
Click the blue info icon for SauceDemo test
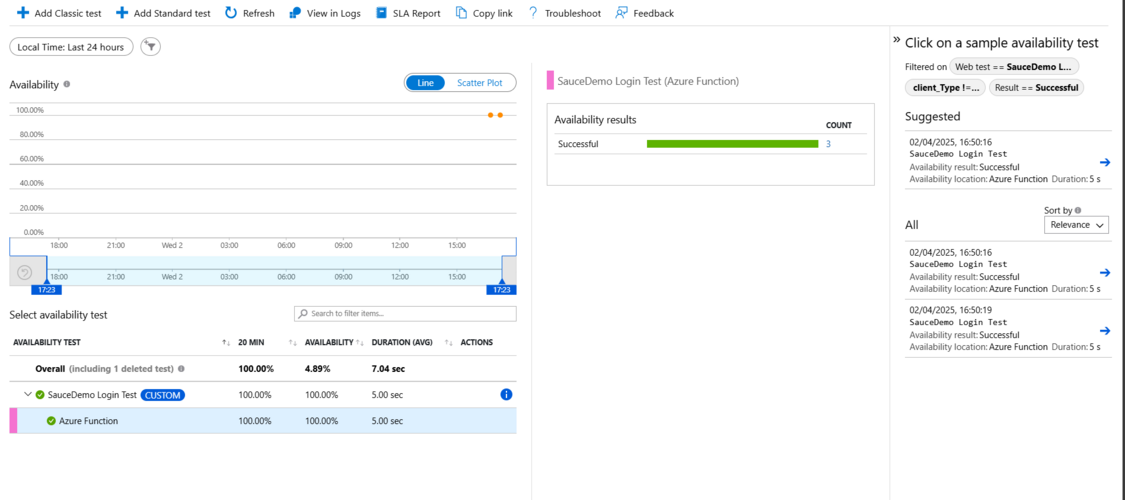coord(506,395)
